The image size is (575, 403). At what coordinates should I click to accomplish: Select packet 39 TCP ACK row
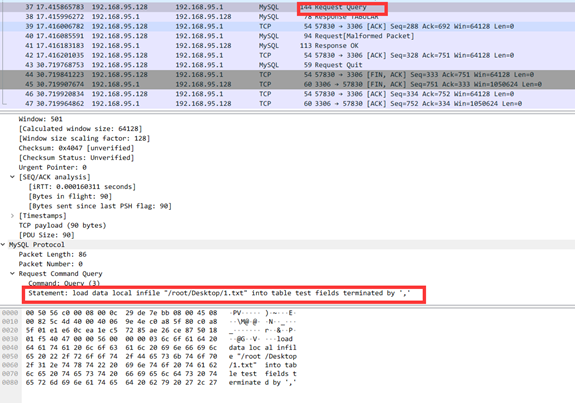pos(288,26)
